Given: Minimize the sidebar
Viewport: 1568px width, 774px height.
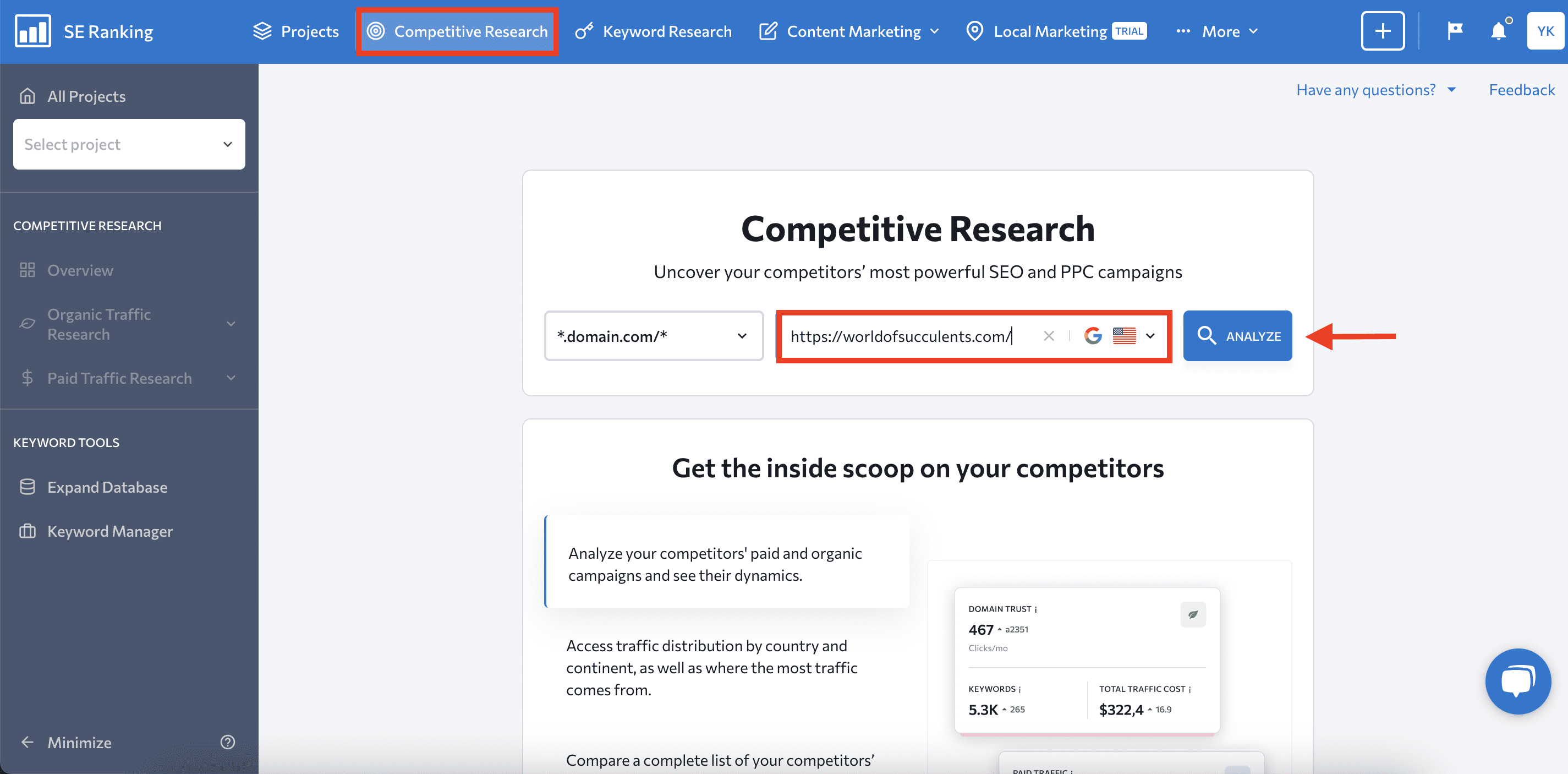Looking at the screenshot, I should tap(65, 742).
